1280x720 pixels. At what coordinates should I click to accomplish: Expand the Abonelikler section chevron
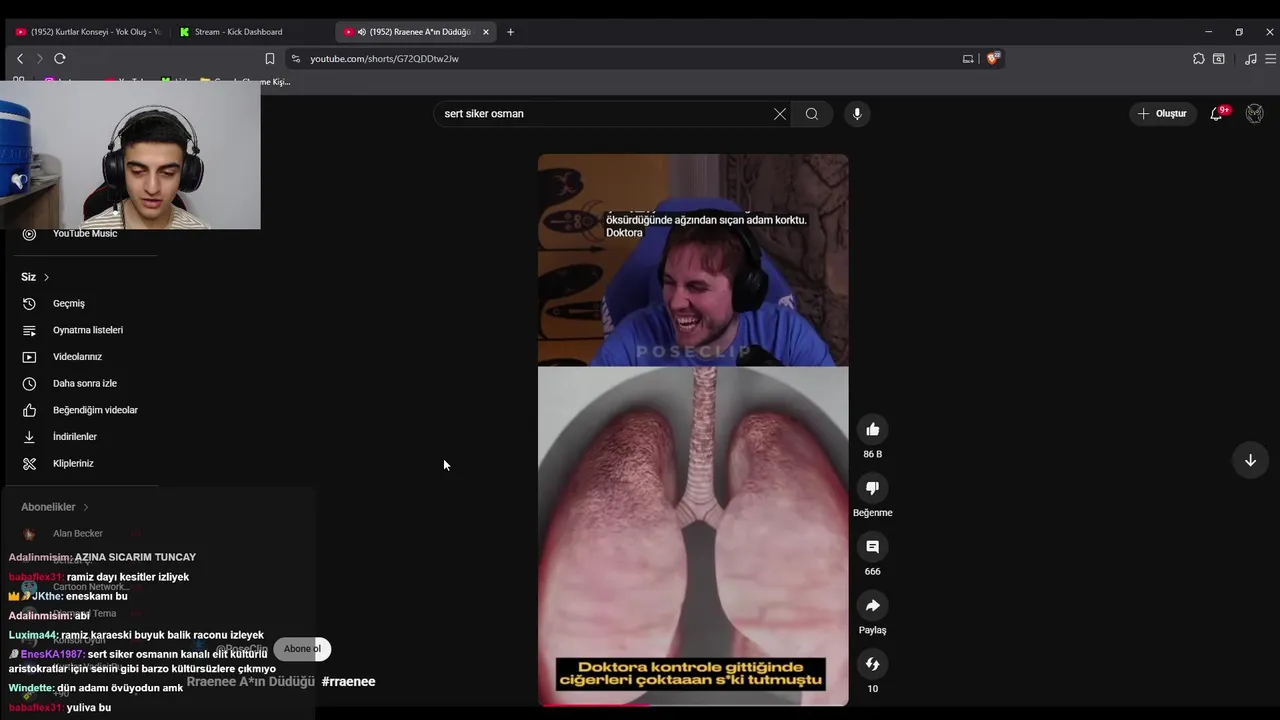click(x=86, y=507)
